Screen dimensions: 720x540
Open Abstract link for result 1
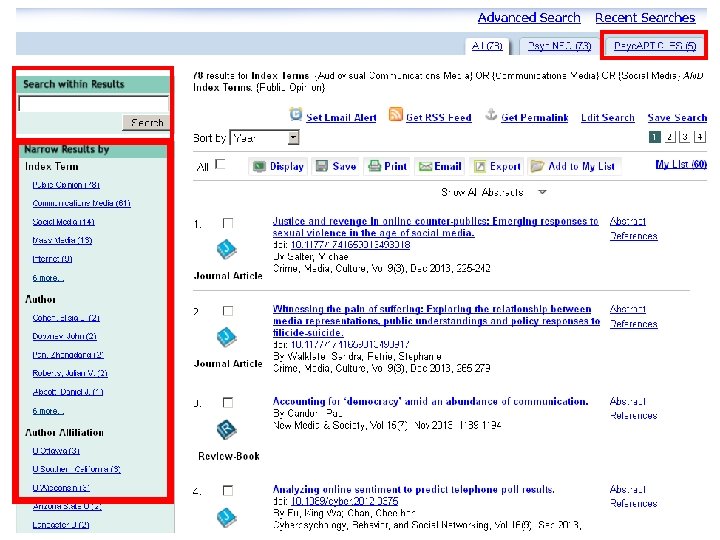(628, 221)
